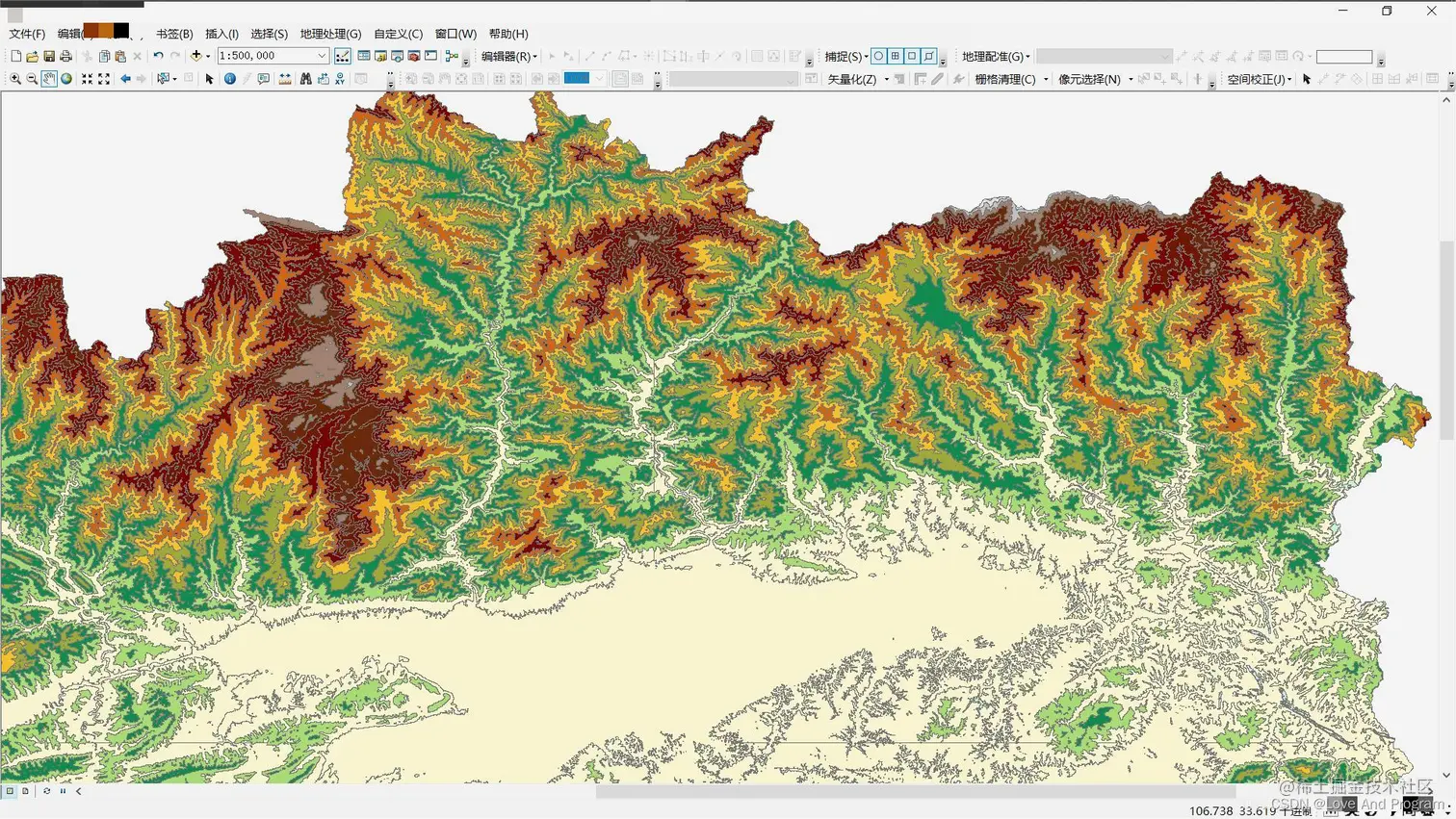Switch to layout view
Image resolution: width=1456 pixels, height=819 pixels.
[x=26, y=791]
